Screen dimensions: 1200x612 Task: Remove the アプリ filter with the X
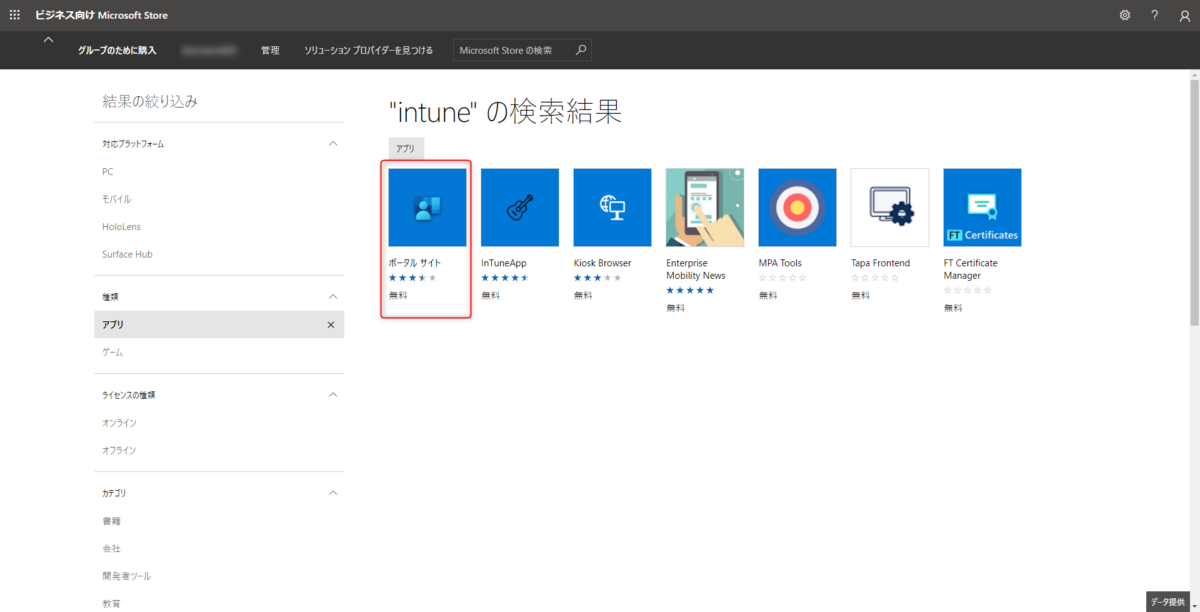pyautogui.click(x=330, y=324)
